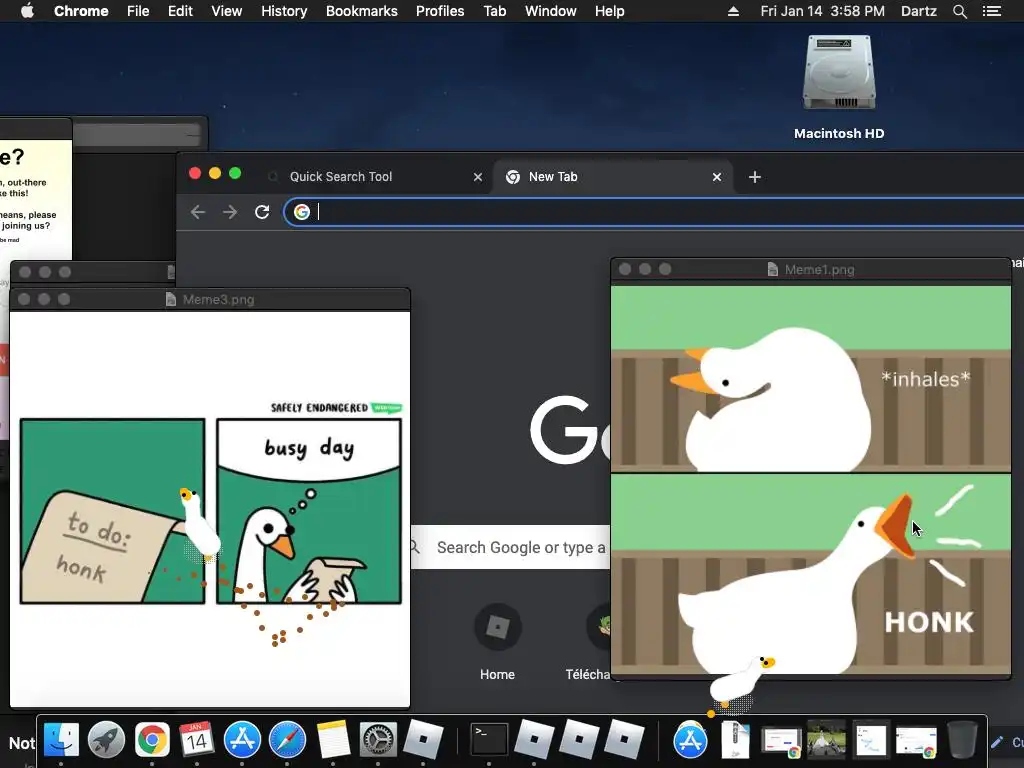Restore minimized Chrome window thumbnail beside Trash
Viewport: 1024px width, 768px height.
pos(916,742)
